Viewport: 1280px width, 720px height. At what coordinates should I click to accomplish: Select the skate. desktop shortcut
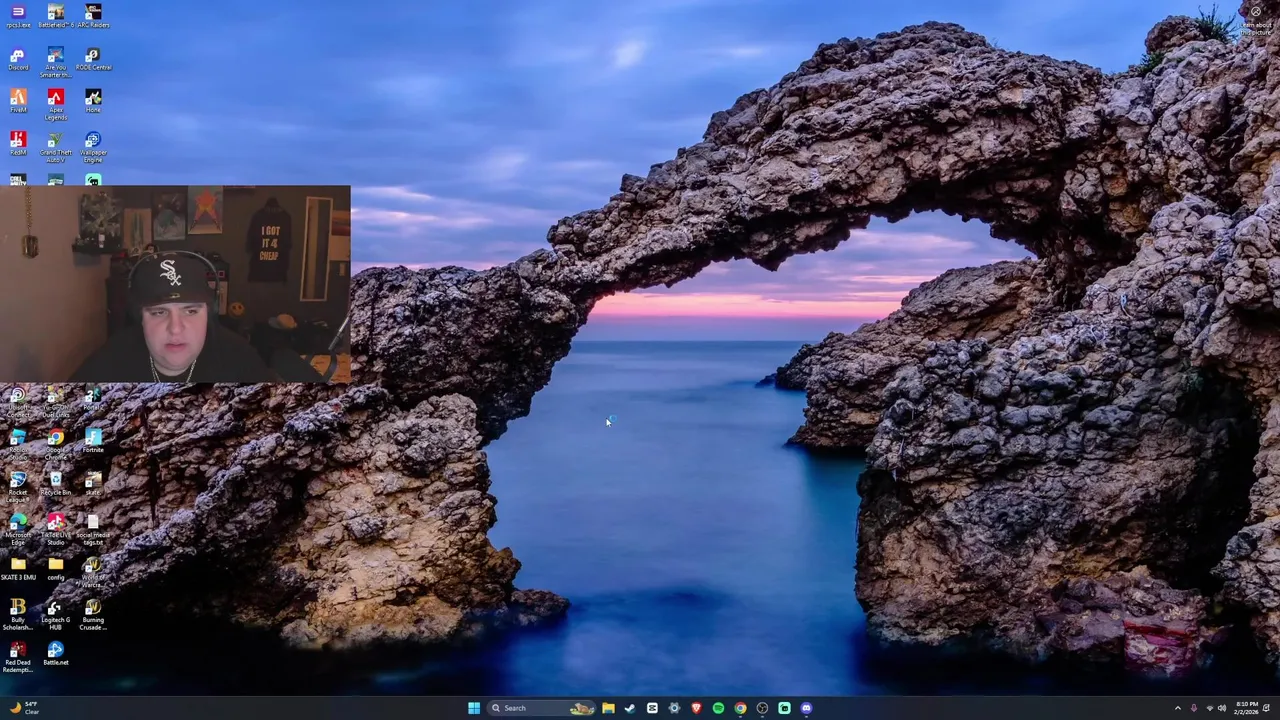93,483
